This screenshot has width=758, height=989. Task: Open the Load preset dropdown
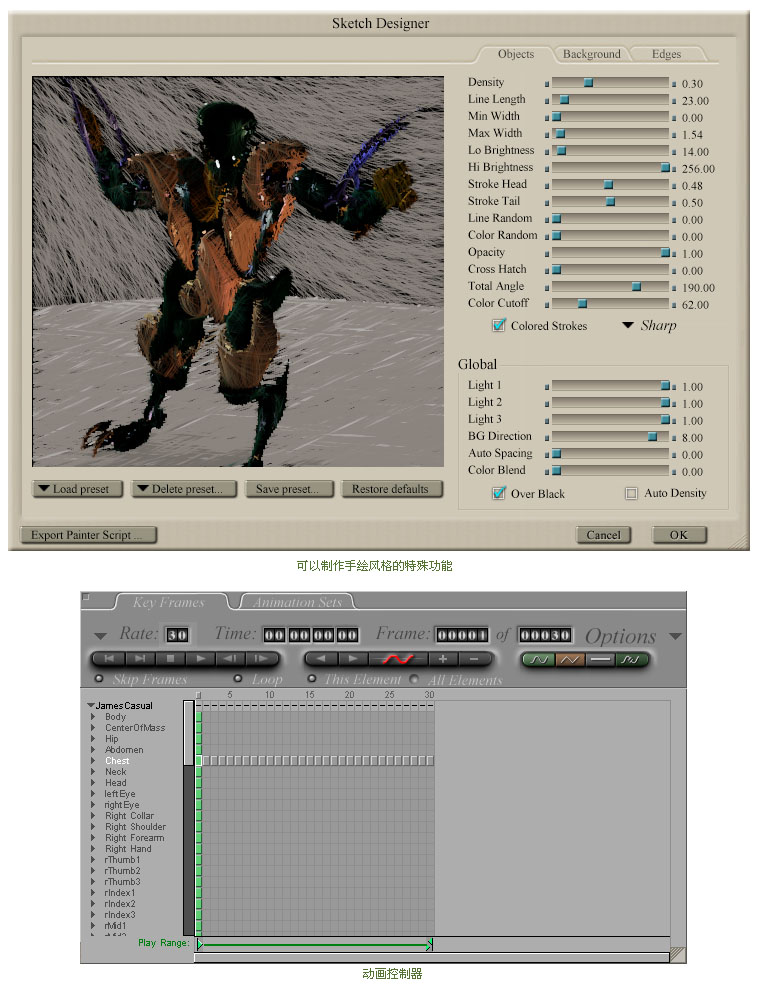tap(78, 489)
